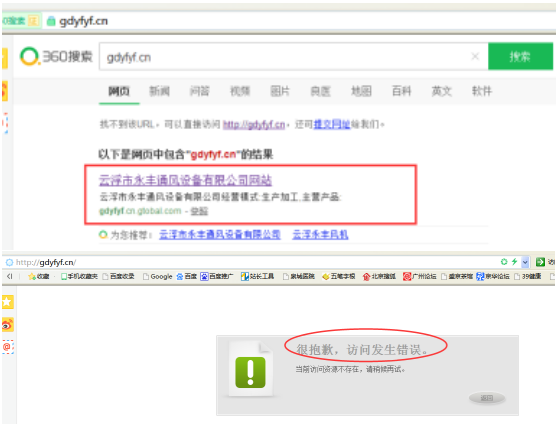The height and width of the screenshot is (426, 557).
Task: Open the 站长工具 bookmark
Action: (258, 276)
